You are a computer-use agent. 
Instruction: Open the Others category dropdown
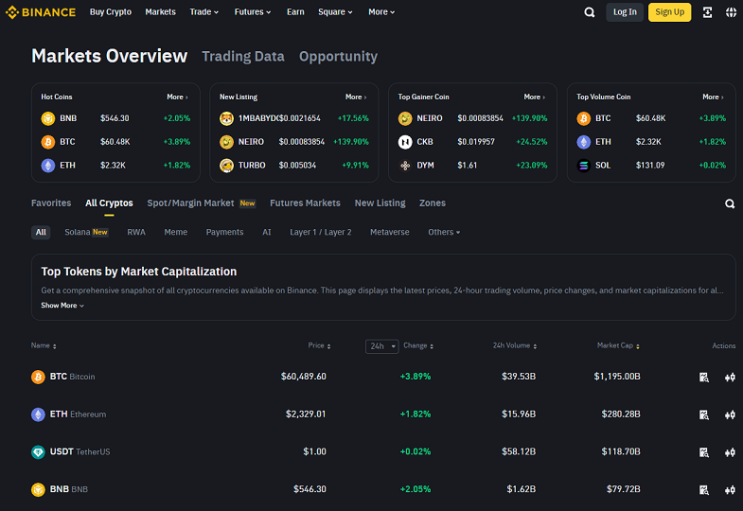point(444,232)
